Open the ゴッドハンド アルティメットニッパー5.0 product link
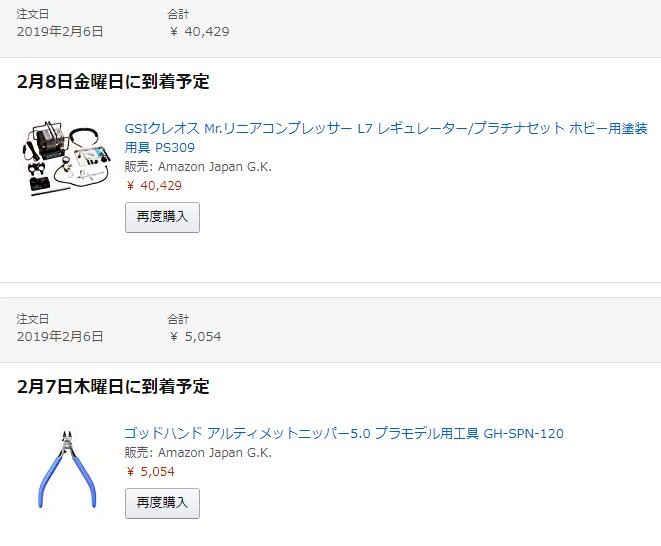Viewport: 661px width, 546px height. [344, 433]
